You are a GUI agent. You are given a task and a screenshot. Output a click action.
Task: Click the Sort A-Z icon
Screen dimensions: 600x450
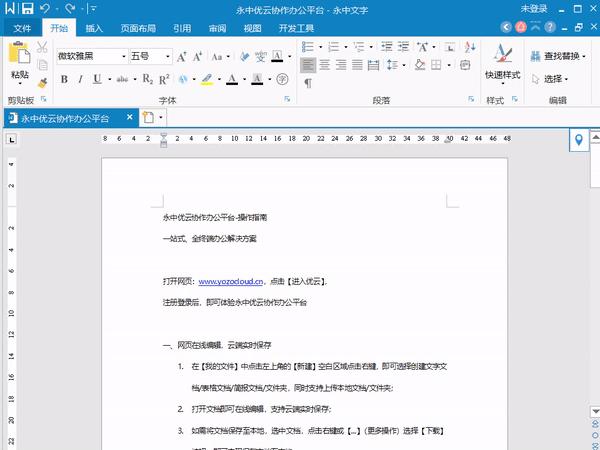(x=470, y=47)
